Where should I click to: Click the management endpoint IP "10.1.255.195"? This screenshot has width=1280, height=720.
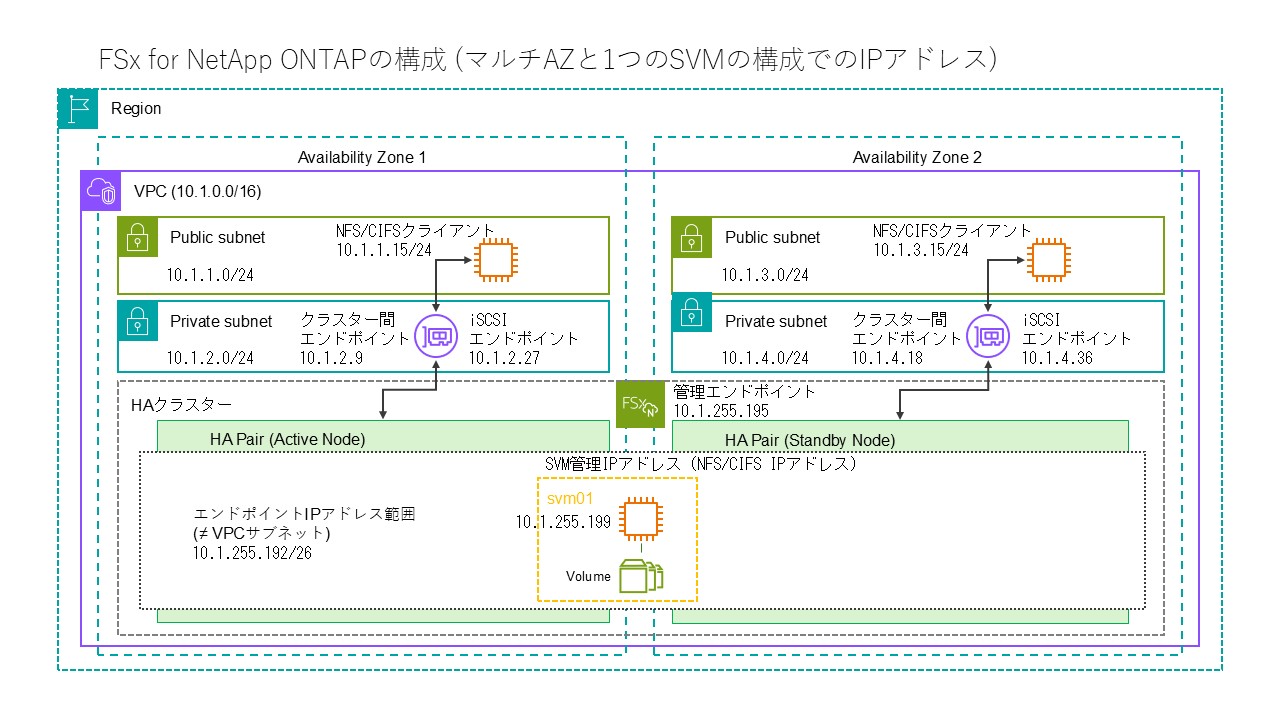click(x=721, y=410)
